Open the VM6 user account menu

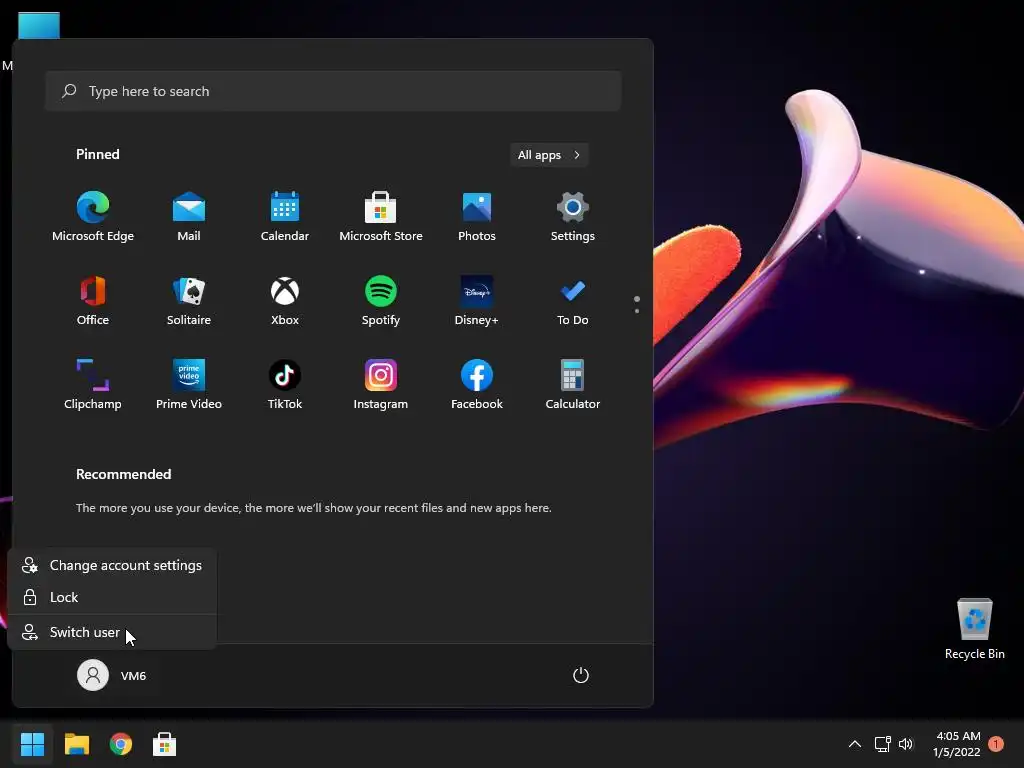[112, 675]
